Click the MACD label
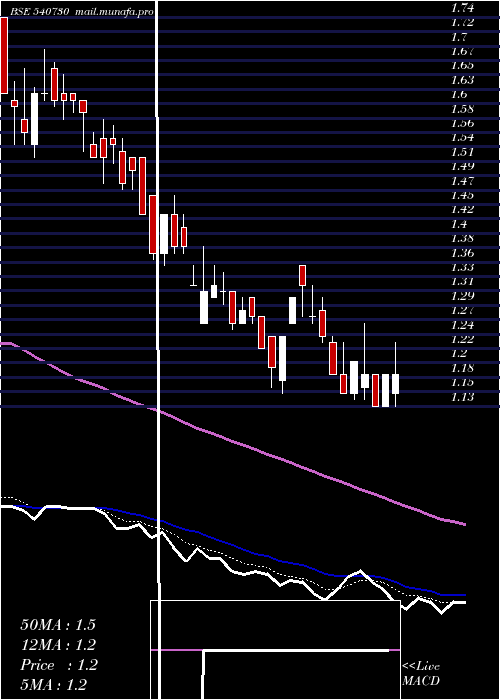 (421, 681)
